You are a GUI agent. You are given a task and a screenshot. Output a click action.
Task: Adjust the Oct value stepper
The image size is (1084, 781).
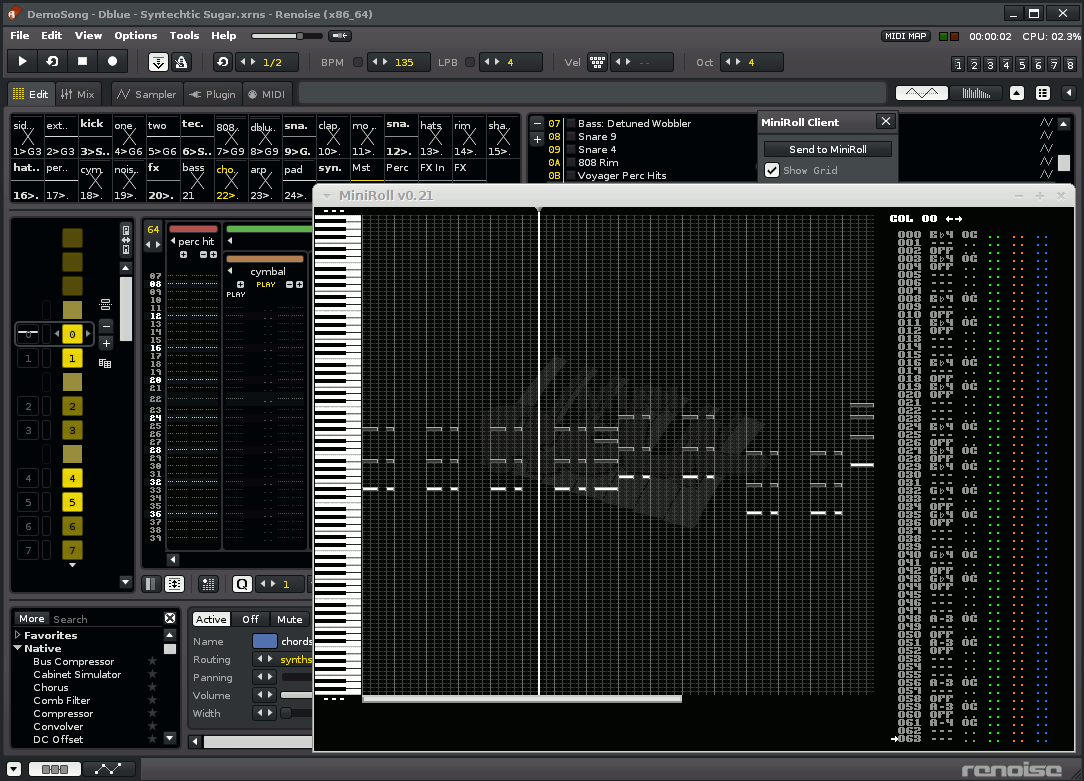tap(732, 62)
